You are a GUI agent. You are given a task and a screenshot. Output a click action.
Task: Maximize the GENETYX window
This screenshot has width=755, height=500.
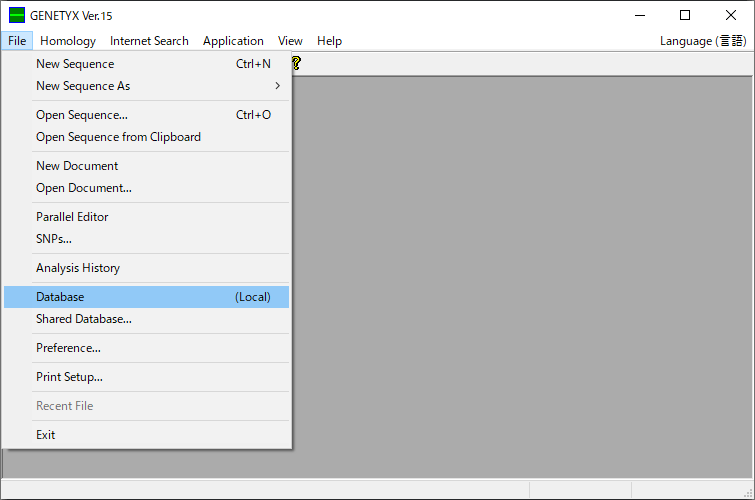click(x=685, y=15)
